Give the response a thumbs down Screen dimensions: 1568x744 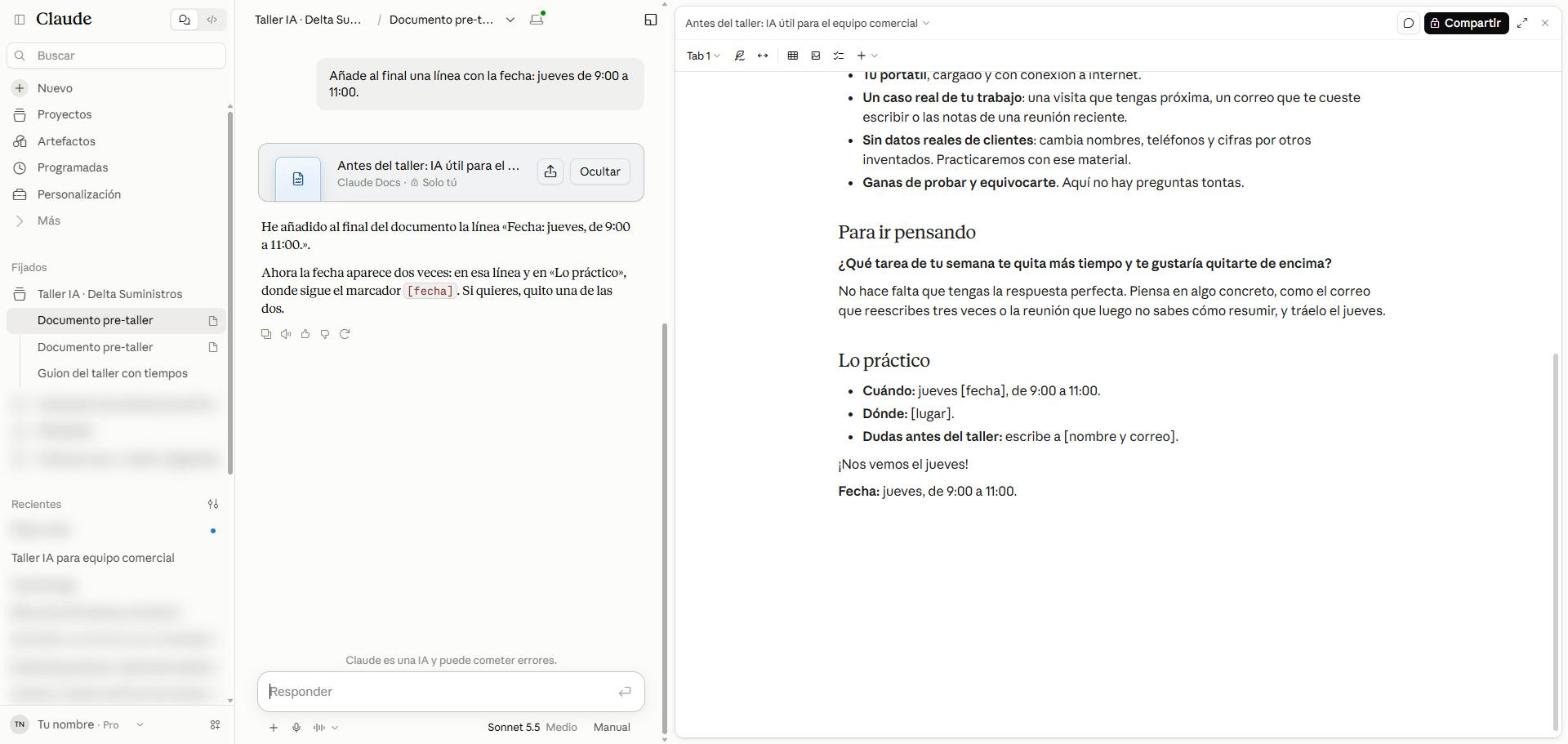[325, 334]
